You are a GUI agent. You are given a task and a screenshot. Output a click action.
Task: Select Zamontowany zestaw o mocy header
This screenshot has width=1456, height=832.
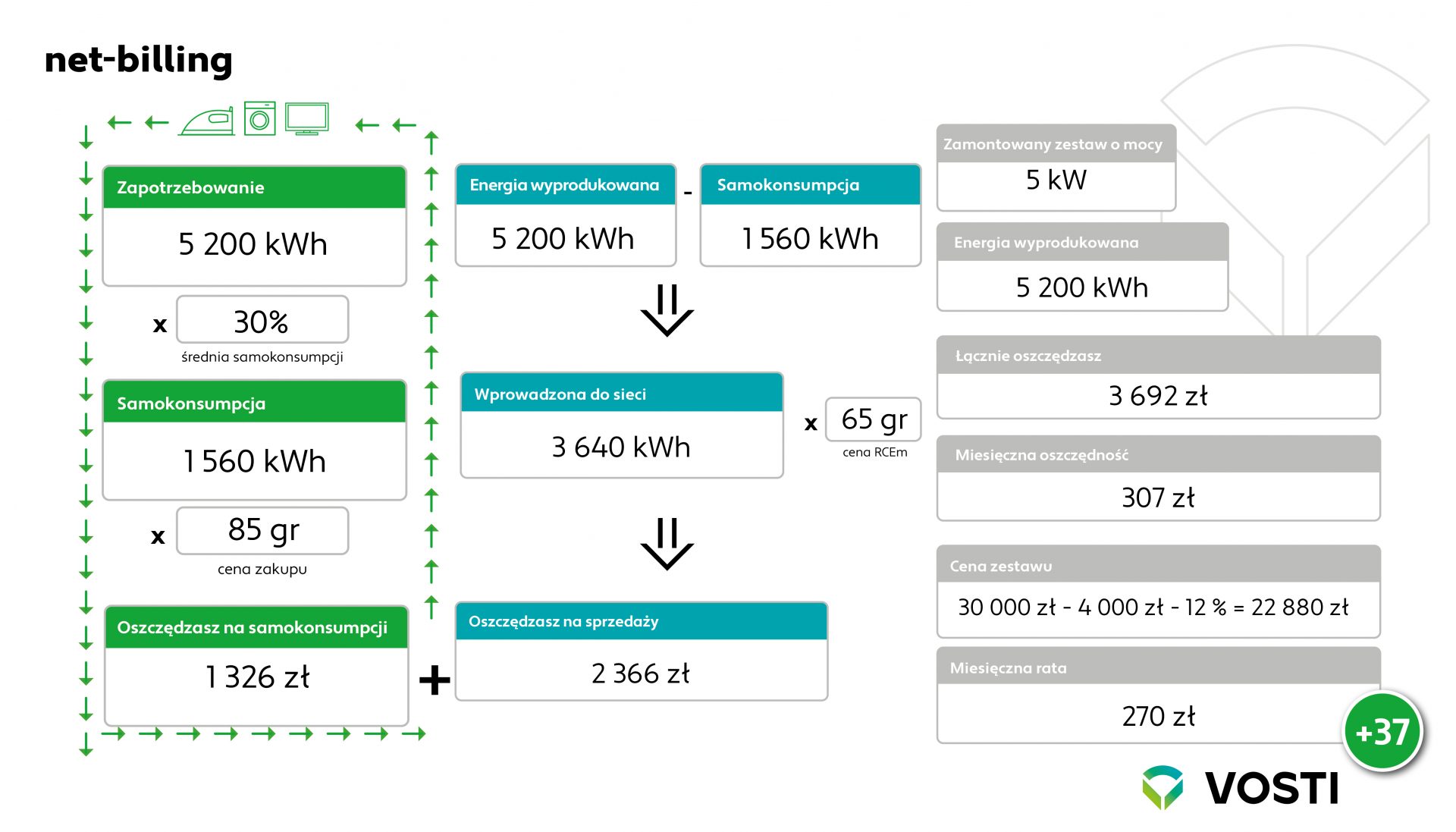pos(1056,143)
